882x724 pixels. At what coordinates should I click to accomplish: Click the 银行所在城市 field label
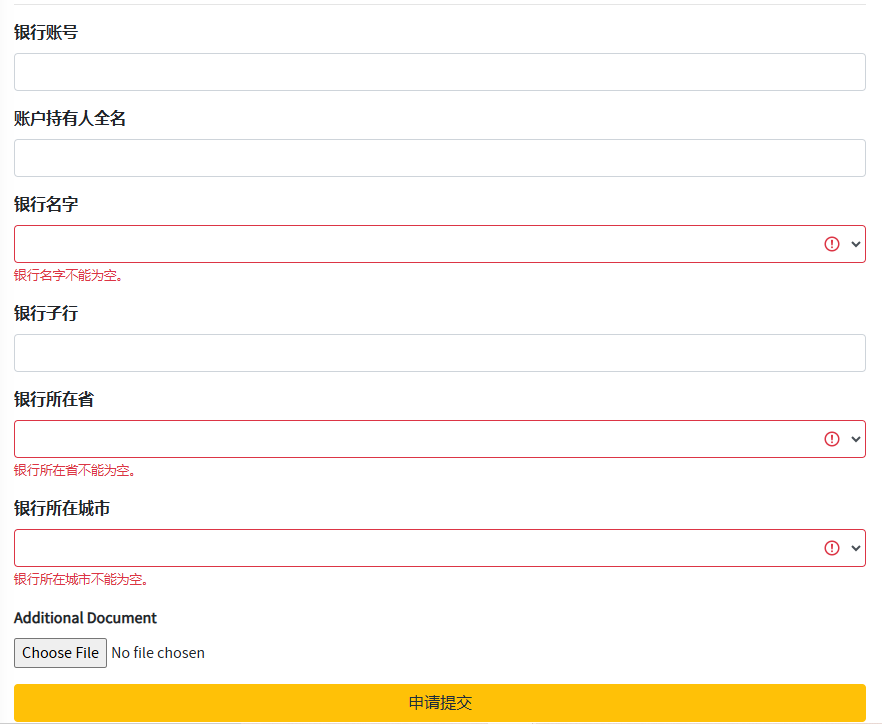[62, 509]
